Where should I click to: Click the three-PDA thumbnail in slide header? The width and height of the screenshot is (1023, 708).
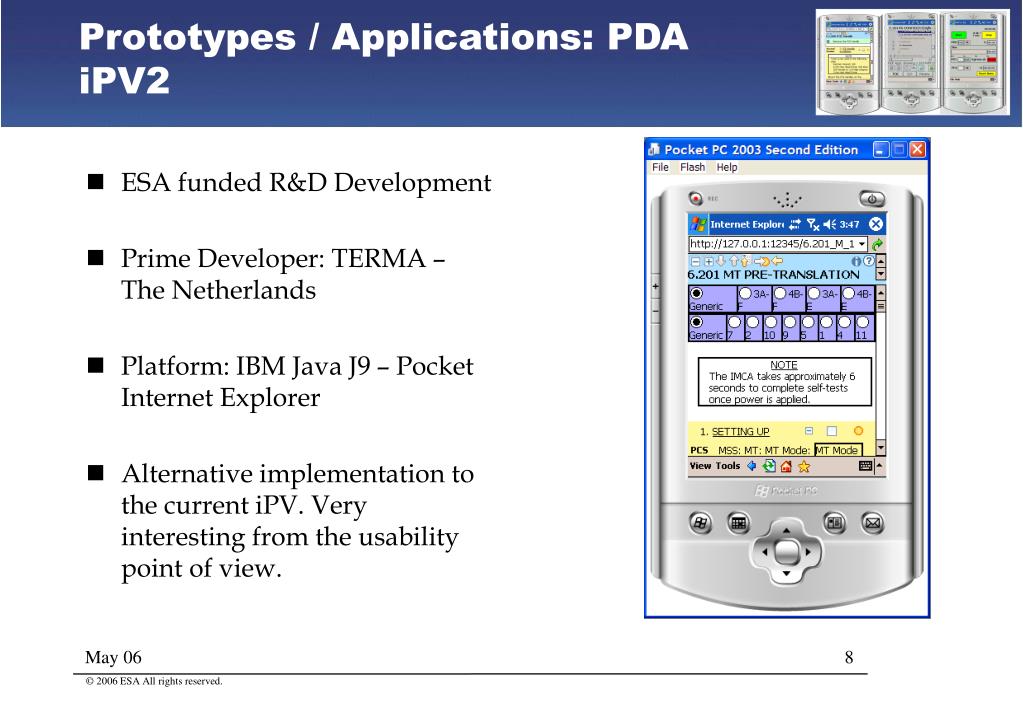point(913,62)
